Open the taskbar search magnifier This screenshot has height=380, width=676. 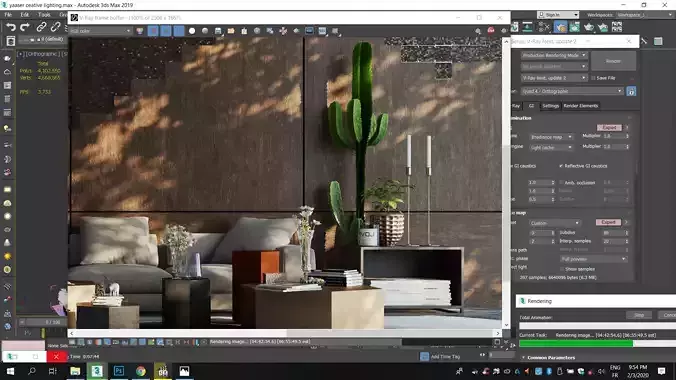click(31, 371)
